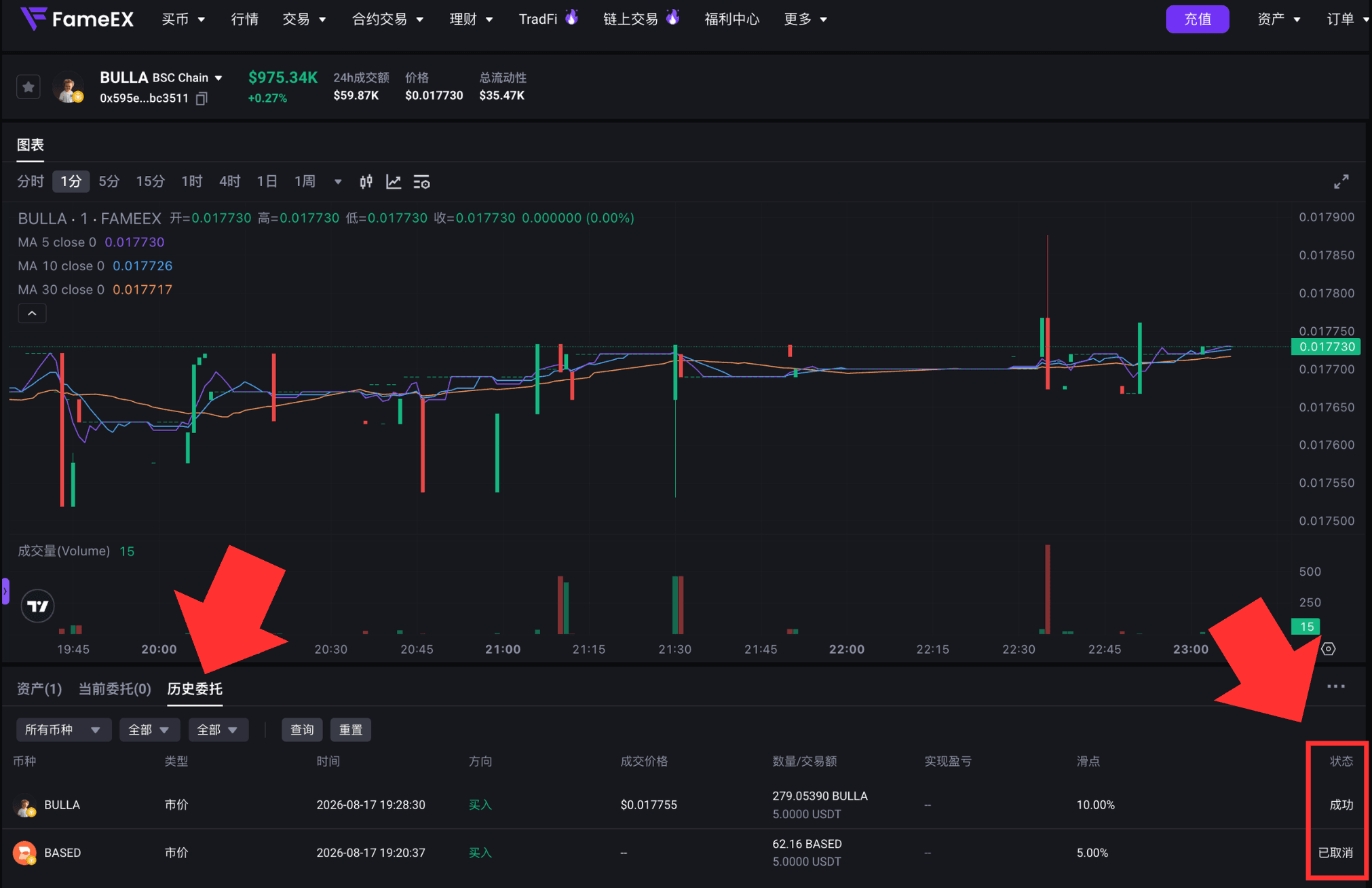
Task: Click the volume axis value label 15
Action: (1306, 627)
